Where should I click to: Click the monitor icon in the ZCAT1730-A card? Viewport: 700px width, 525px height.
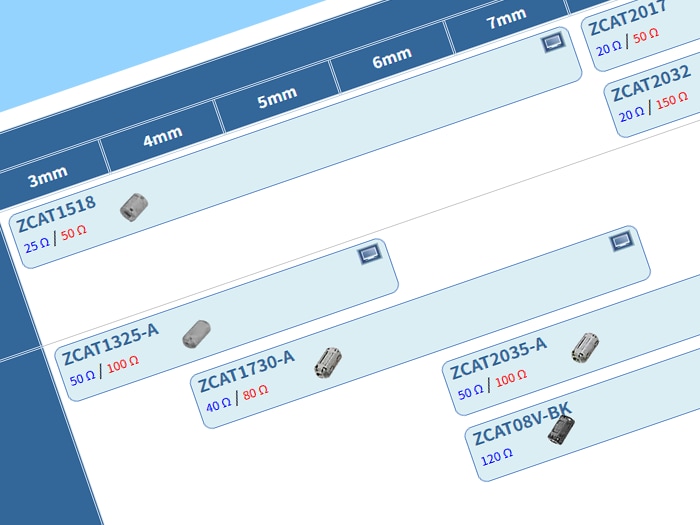click(x=621, y=241)
